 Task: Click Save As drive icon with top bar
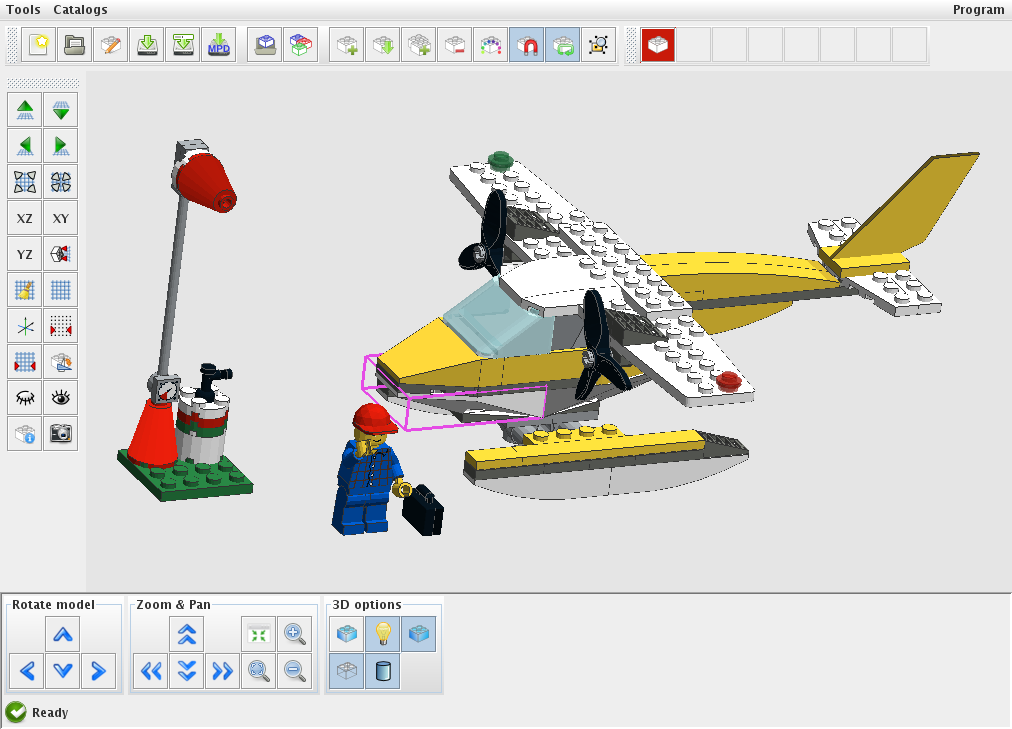click(x=183, y=45)
